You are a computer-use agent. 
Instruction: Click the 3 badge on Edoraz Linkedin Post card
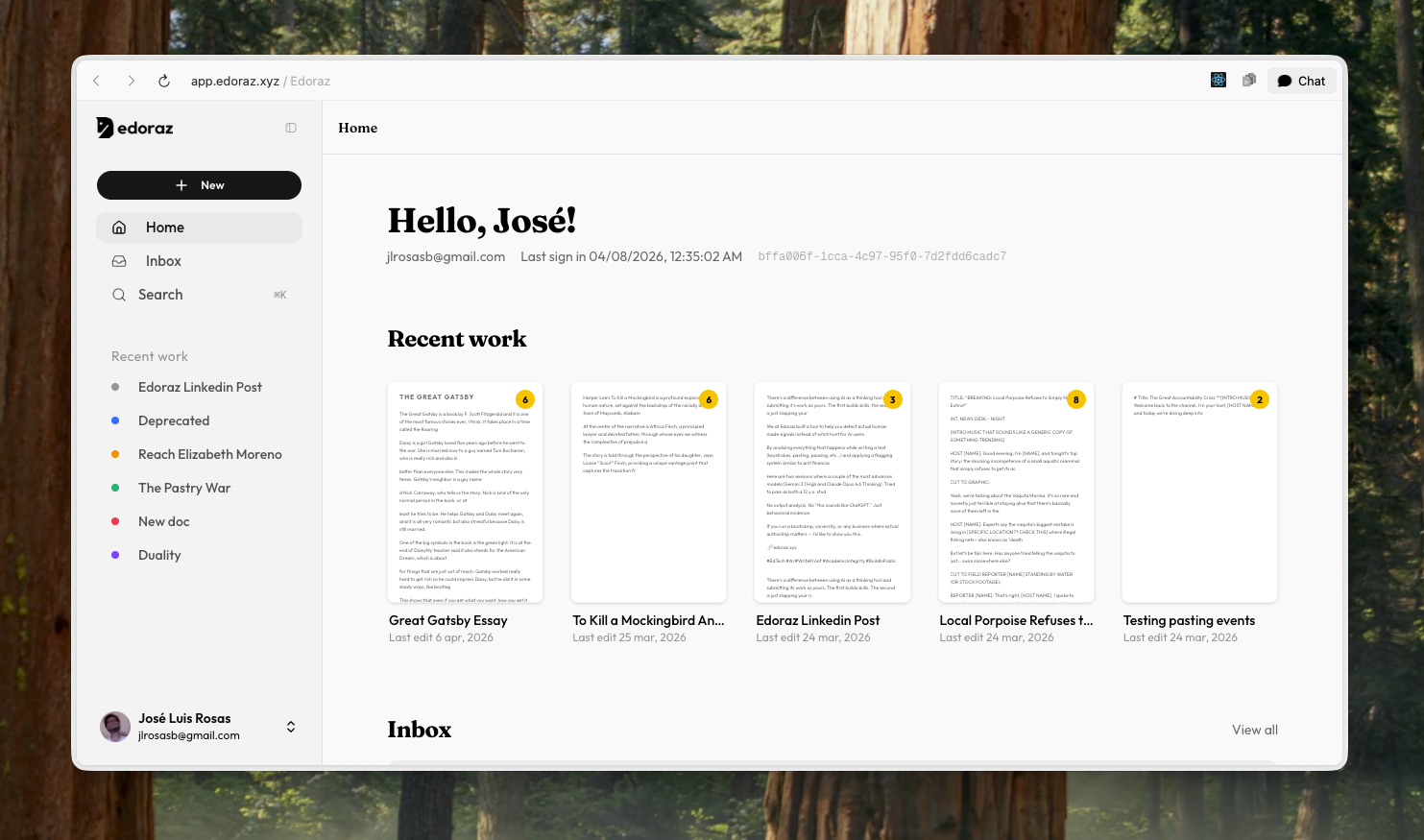(x=892, y=399)
